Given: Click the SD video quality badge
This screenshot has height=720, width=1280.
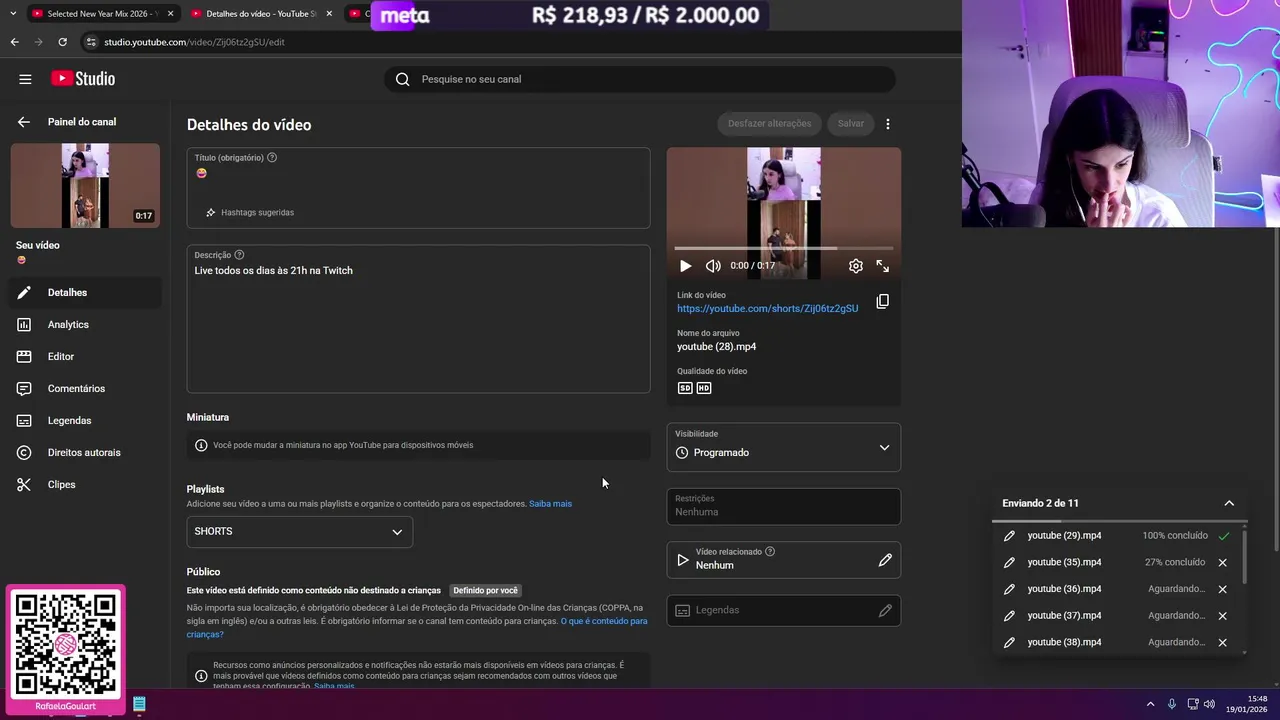Looking at the screenshot, I should (x=685, y=388).
